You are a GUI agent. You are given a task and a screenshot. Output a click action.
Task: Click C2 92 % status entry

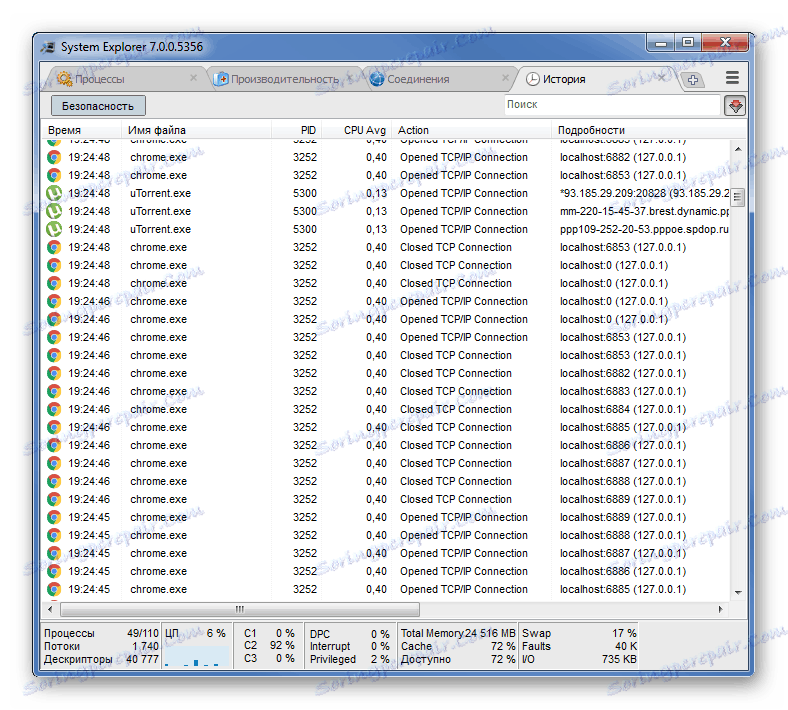[269, 645]
